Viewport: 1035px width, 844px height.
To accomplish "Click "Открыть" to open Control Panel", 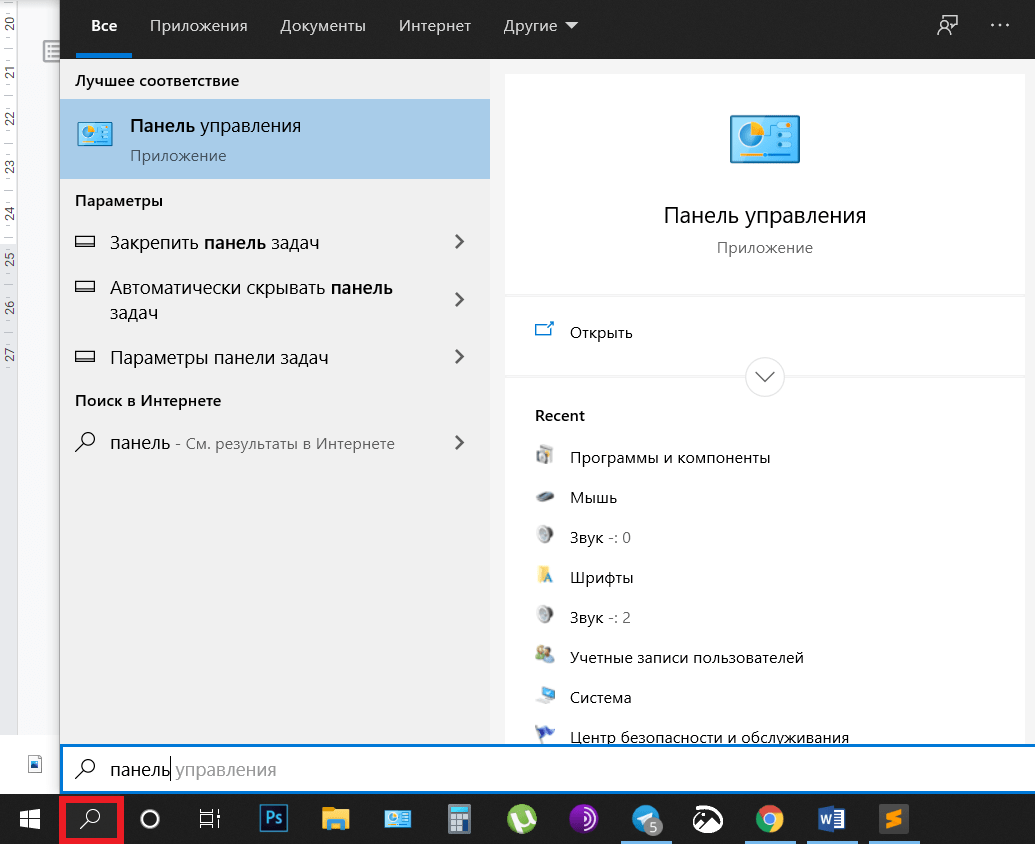I will tap(601, 332).
